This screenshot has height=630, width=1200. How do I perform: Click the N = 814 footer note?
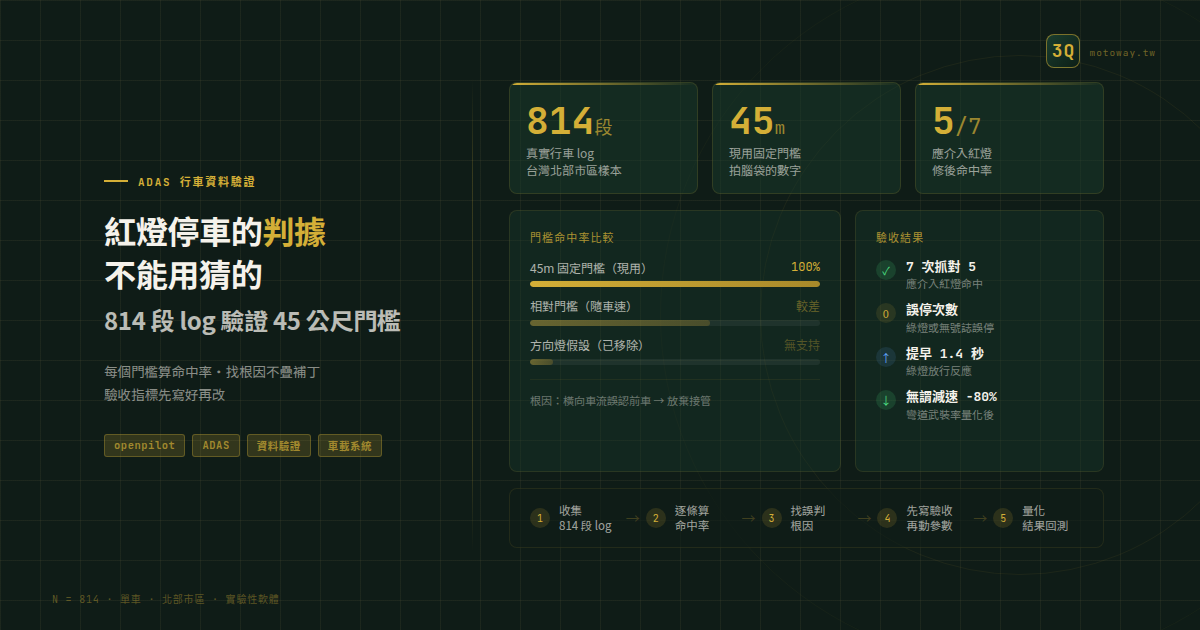coord(166,599)
